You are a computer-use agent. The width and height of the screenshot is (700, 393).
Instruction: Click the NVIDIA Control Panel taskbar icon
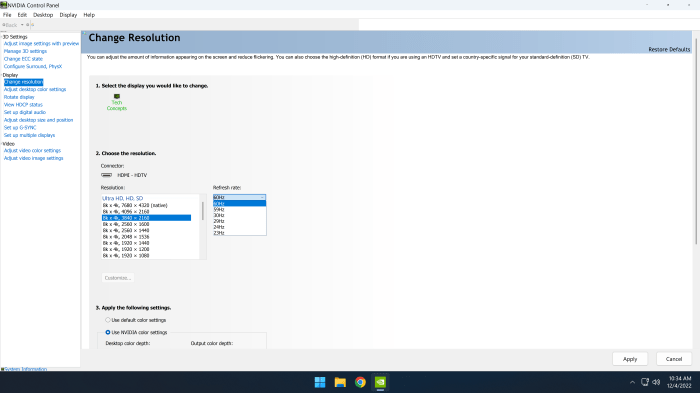pyautogui.click(x=380, y=382)
